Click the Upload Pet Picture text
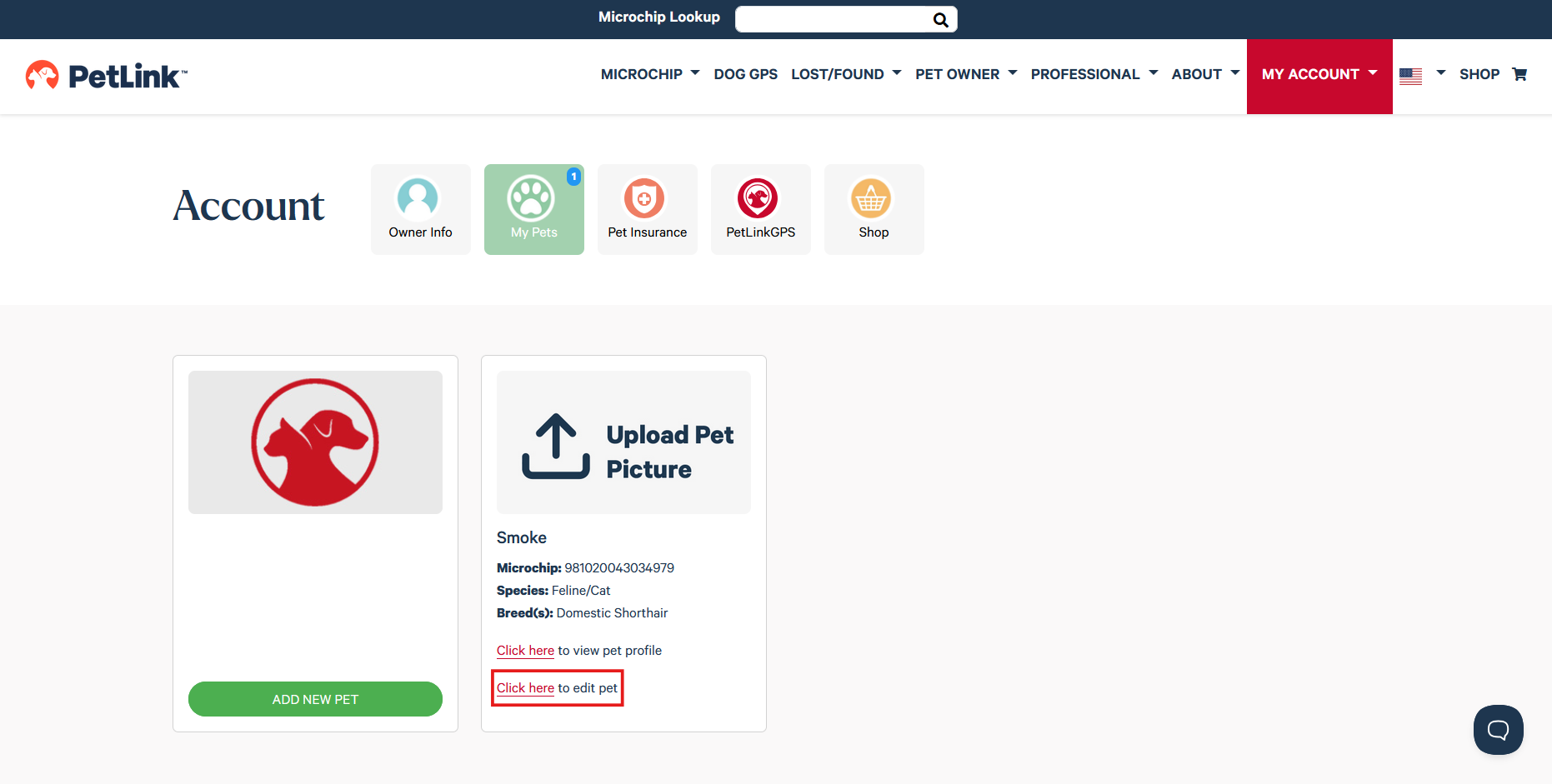The width and height of the screenshot is (1552, 784). (x=670, y=452)
